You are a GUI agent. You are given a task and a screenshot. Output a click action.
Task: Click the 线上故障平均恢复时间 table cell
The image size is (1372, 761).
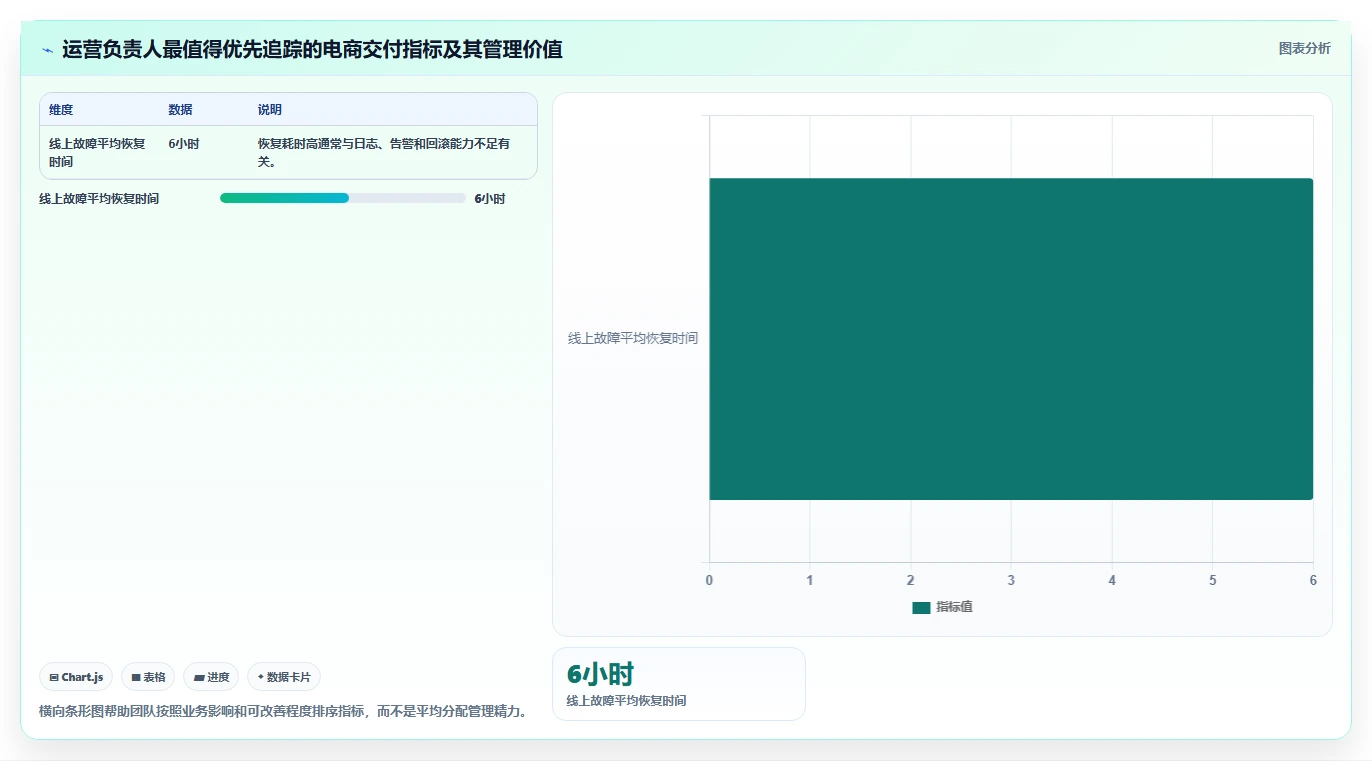tap(97, 152)
